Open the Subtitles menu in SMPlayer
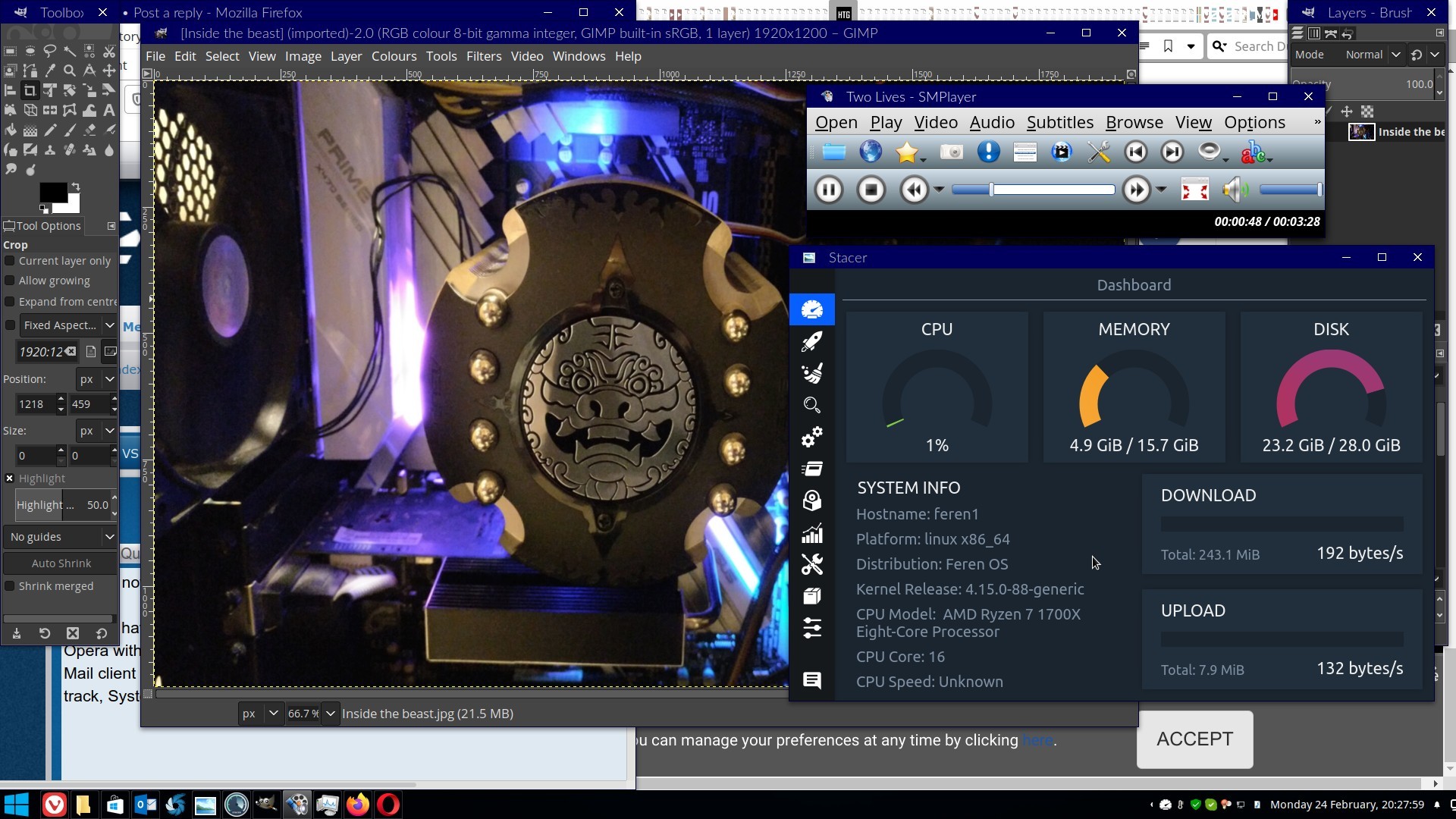 pyautogui.click(x=1059, y=122)
